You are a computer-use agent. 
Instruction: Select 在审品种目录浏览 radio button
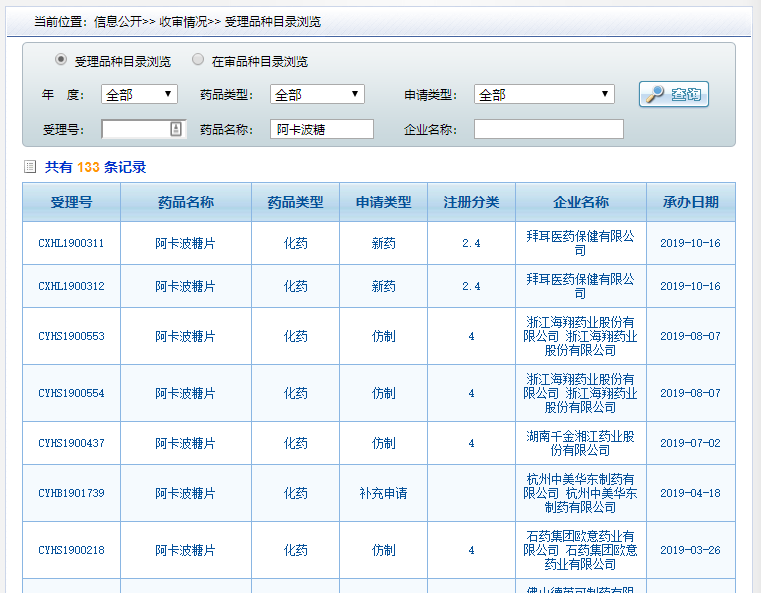(198, 60)
